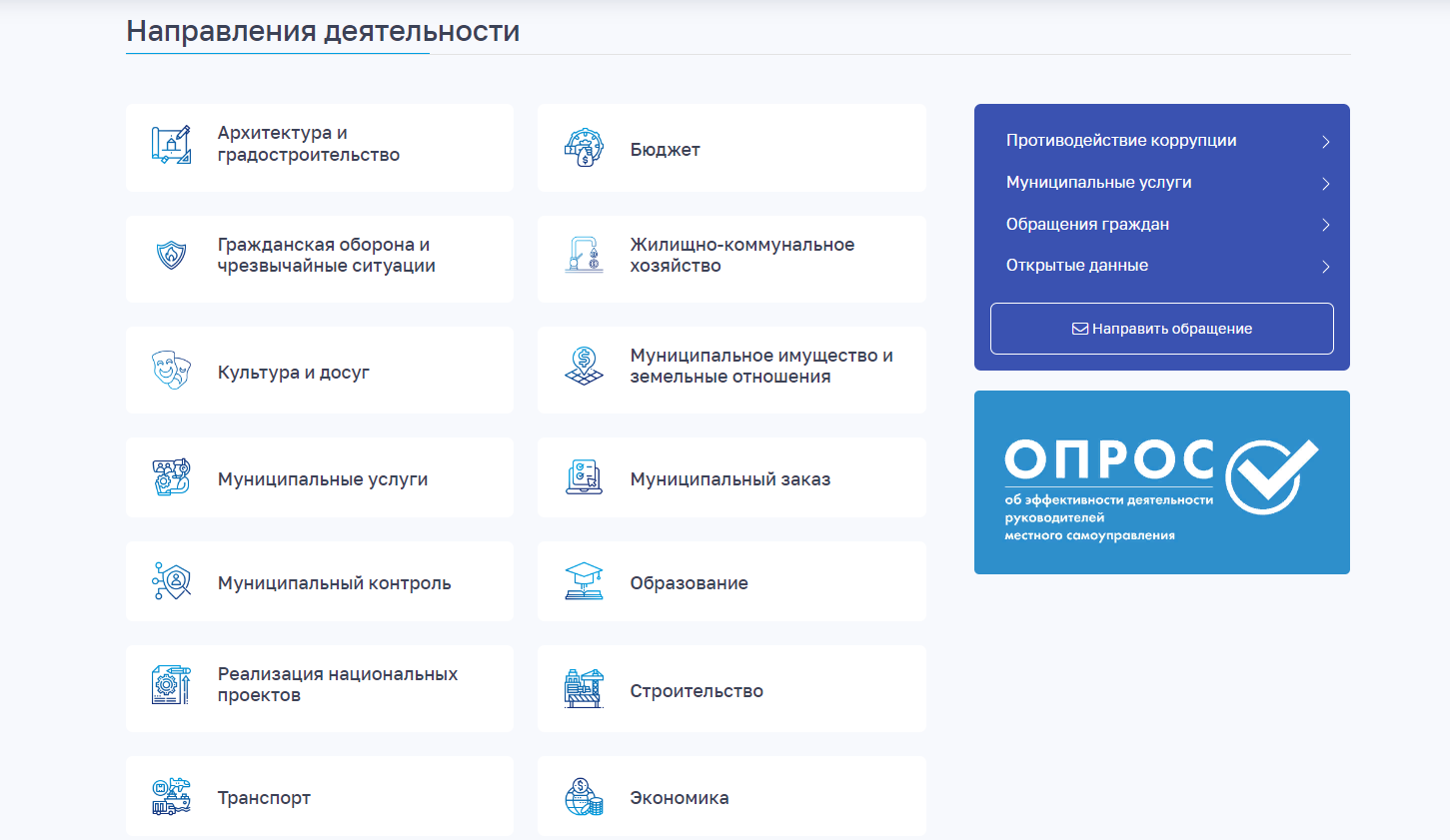Select Противодействие коррупции menu item

click(x=1120, y=141)
